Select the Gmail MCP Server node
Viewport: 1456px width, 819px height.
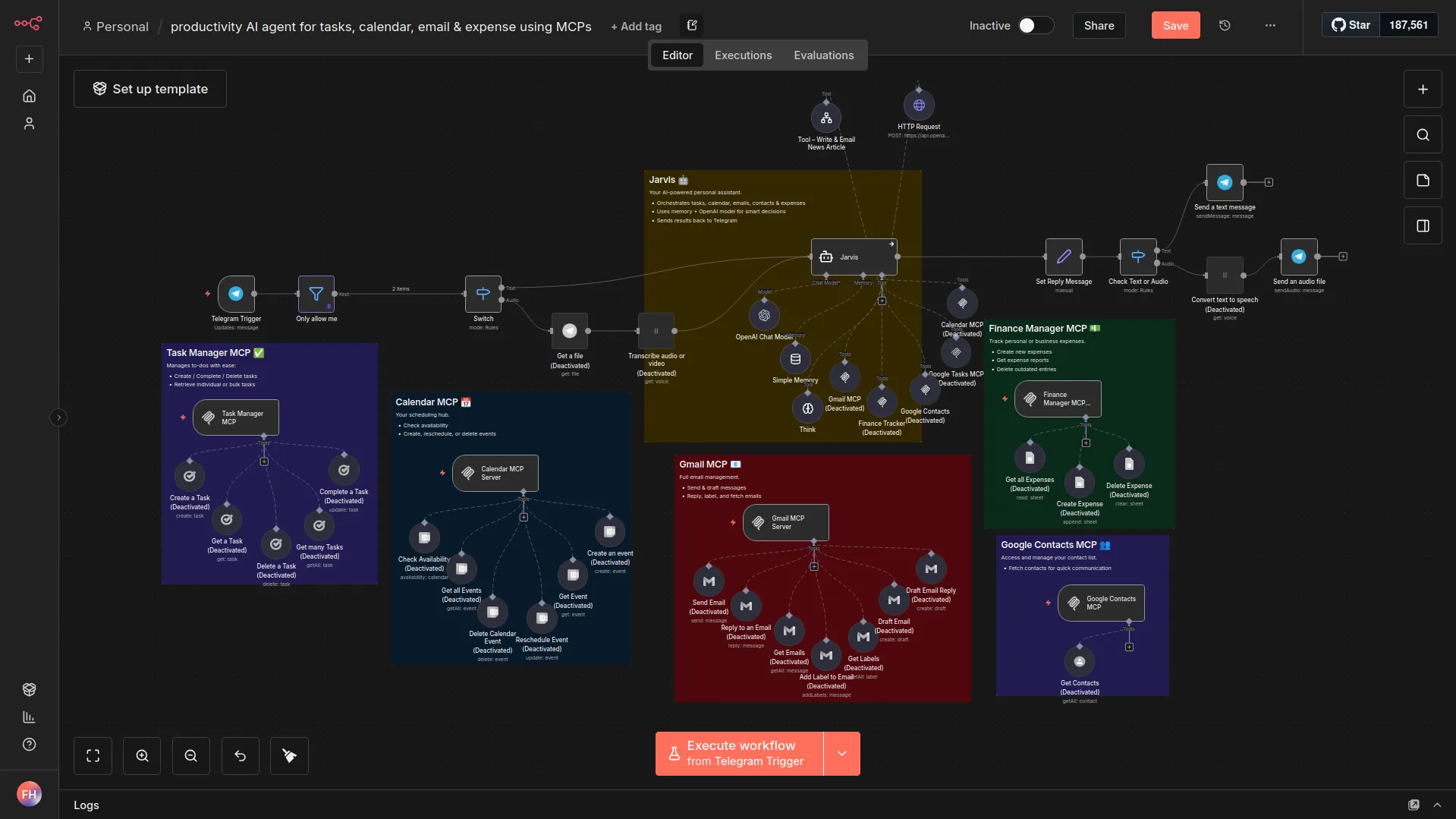(786, 522)
